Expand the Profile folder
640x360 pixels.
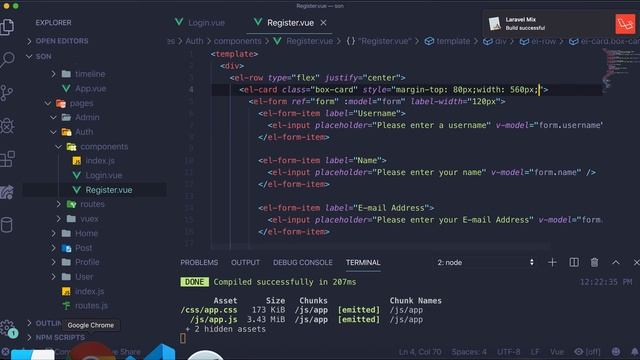pos(87,262)
